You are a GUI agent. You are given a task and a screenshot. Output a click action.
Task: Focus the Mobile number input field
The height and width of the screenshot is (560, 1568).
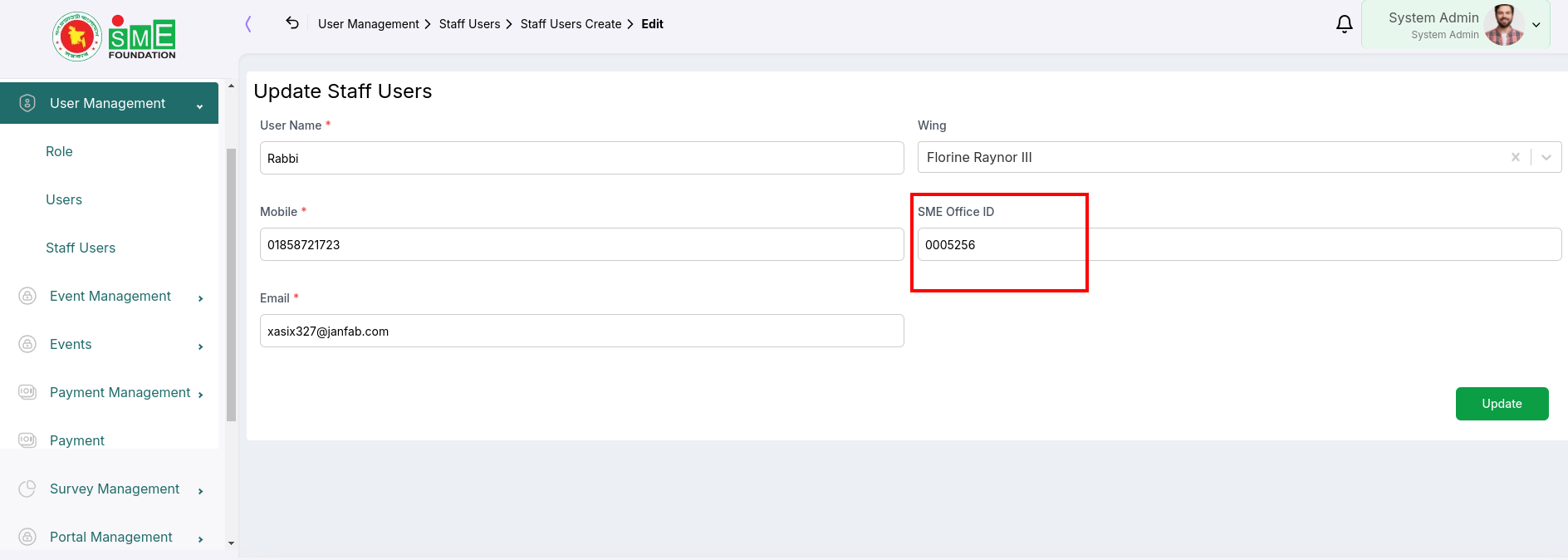pyautogui.click(x=581, y=244)
